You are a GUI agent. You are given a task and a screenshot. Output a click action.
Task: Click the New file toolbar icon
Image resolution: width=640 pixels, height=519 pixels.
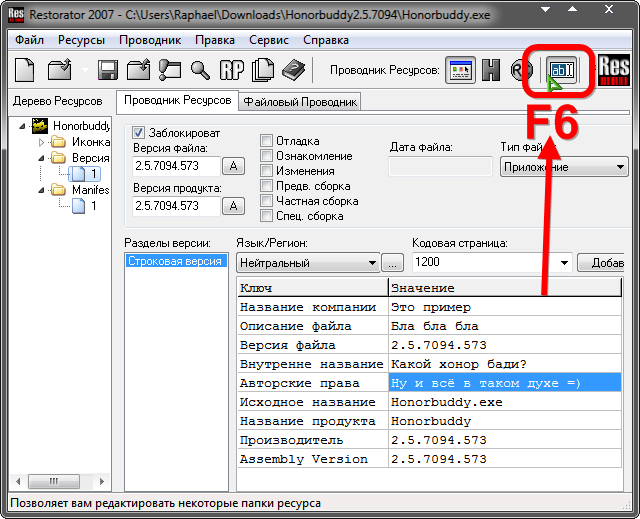25,70
